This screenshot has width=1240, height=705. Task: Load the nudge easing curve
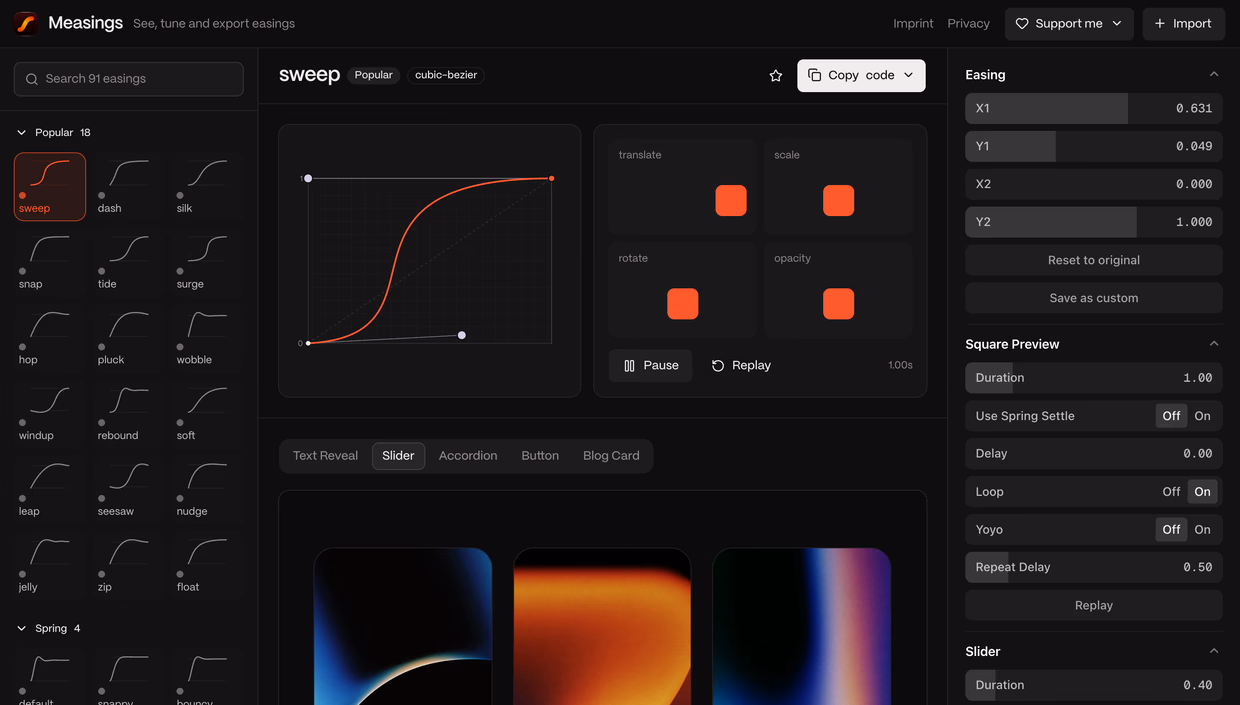pos(208,490)
